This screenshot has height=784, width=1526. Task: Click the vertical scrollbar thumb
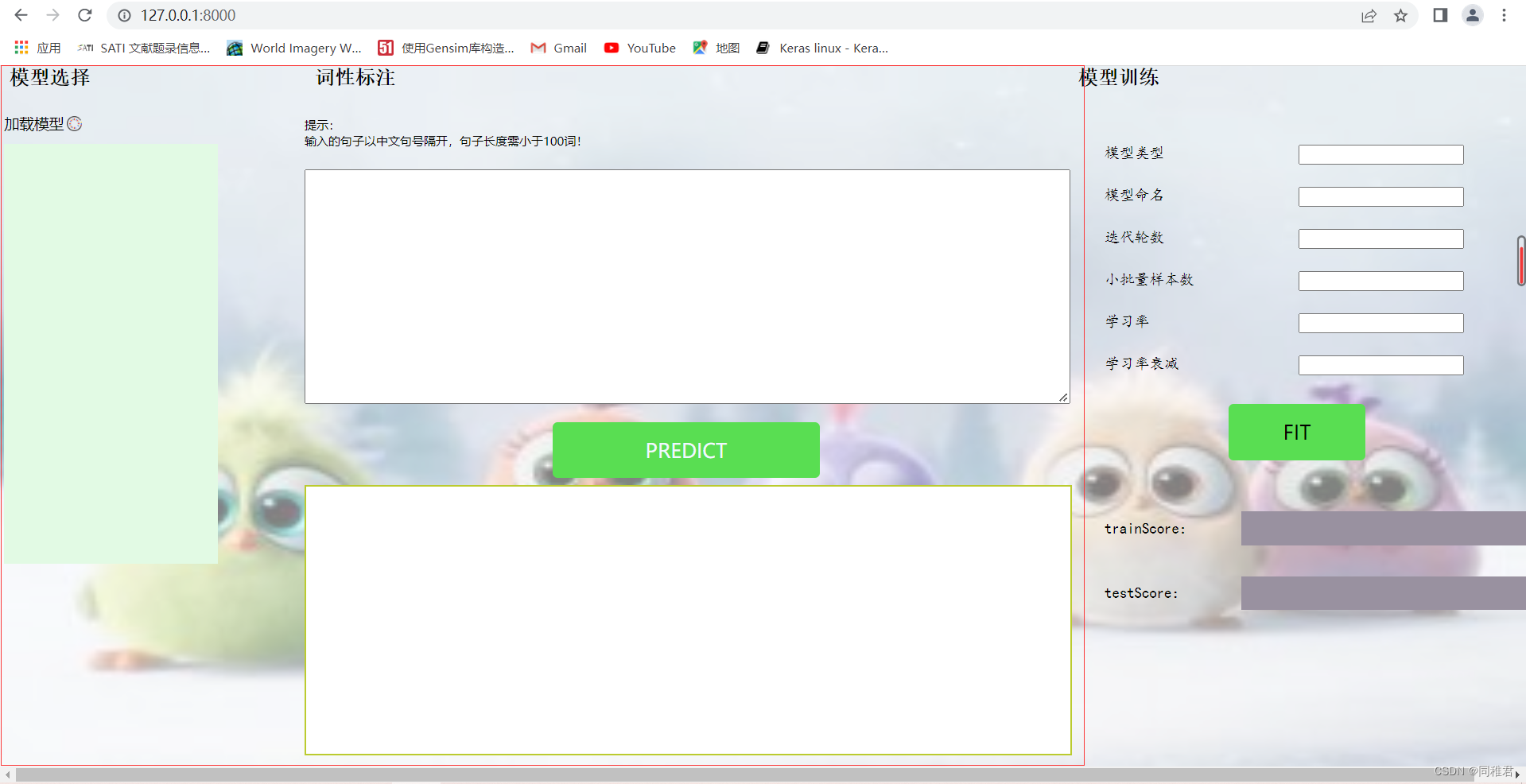(1520, 261)
